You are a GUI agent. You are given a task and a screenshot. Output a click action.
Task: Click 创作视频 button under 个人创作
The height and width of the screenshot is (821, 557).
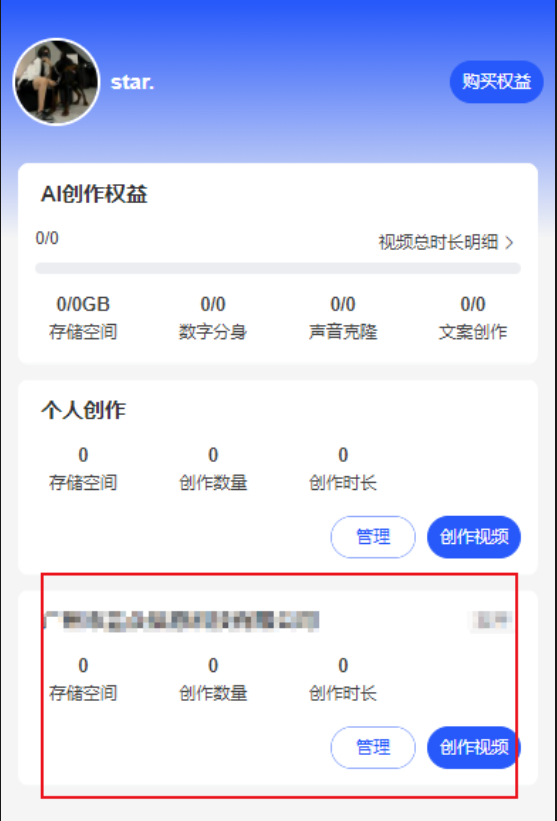[474, 537]
